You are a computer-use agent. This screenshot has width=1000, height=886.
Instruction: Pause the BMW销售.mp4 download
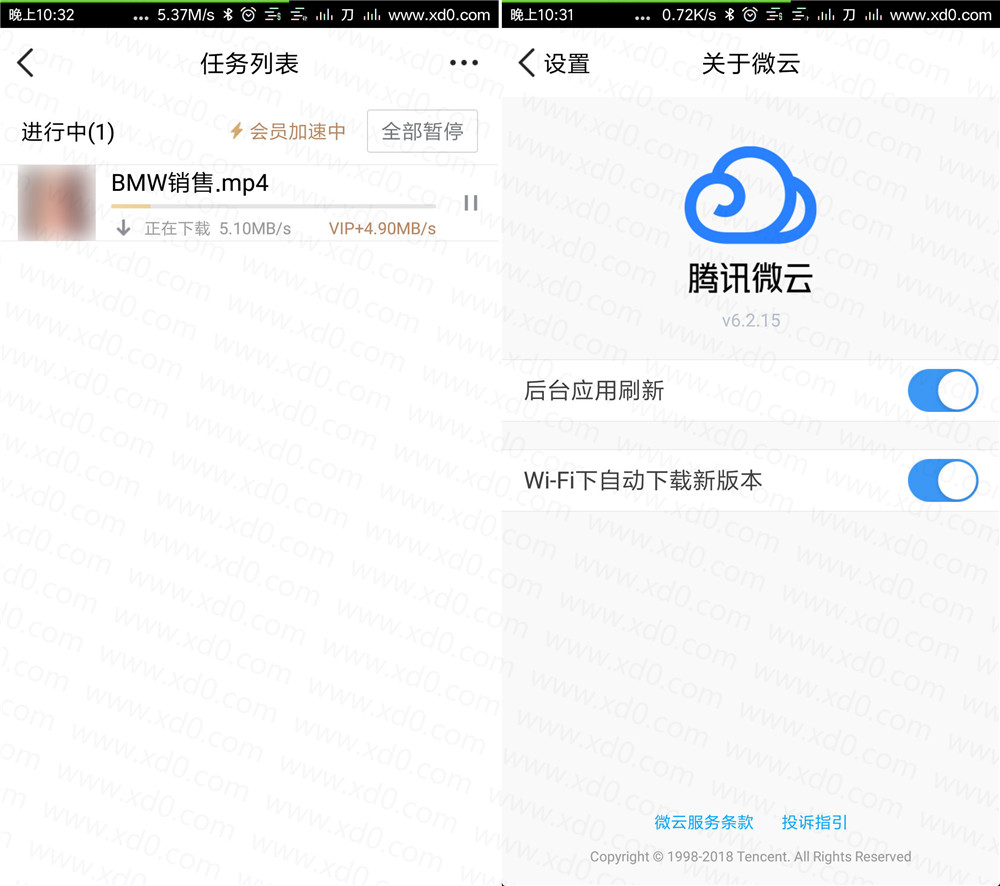pos(470,203)
